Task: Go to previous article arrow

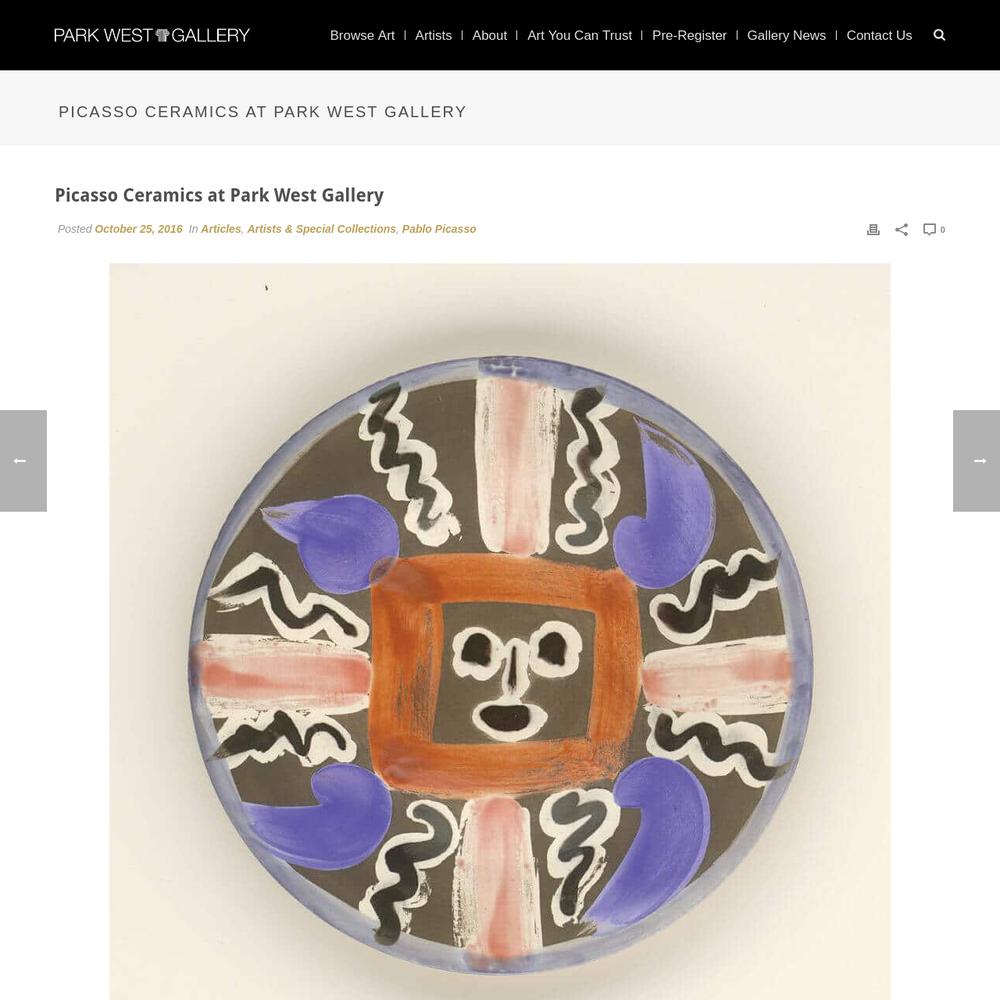Action: point(23,460)
